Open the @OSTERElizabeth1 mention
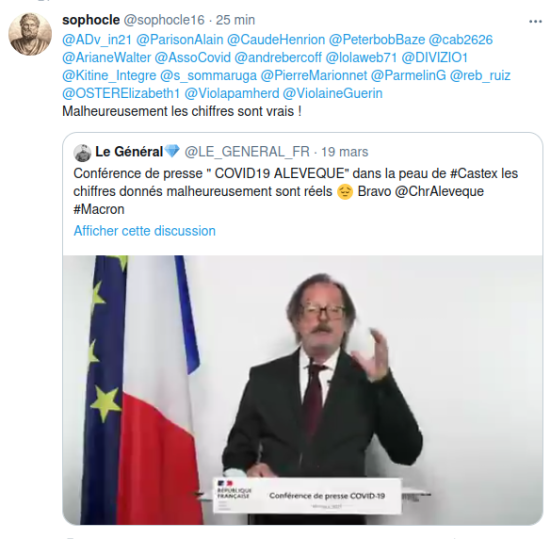This screenshot has height=539, width=550. pyautogui.click(x=121, y=93)
